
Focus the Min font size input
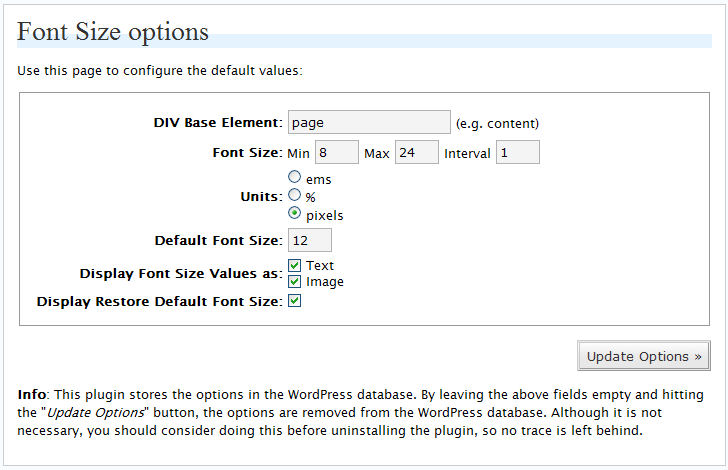coord(337,152)
